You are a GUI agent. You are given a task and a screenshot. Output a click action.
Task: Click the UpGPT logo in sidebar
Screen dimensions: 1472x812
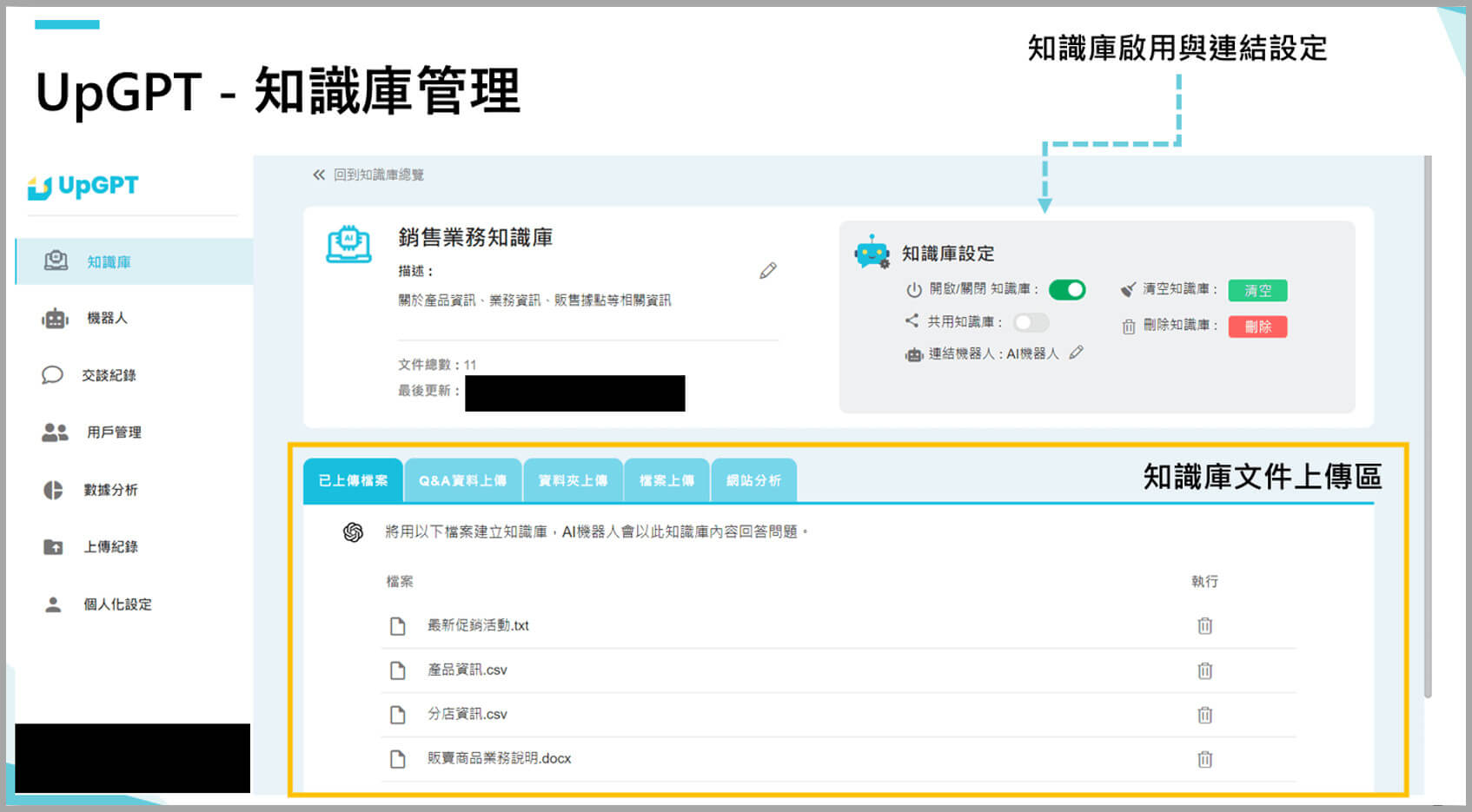(83, 187)
